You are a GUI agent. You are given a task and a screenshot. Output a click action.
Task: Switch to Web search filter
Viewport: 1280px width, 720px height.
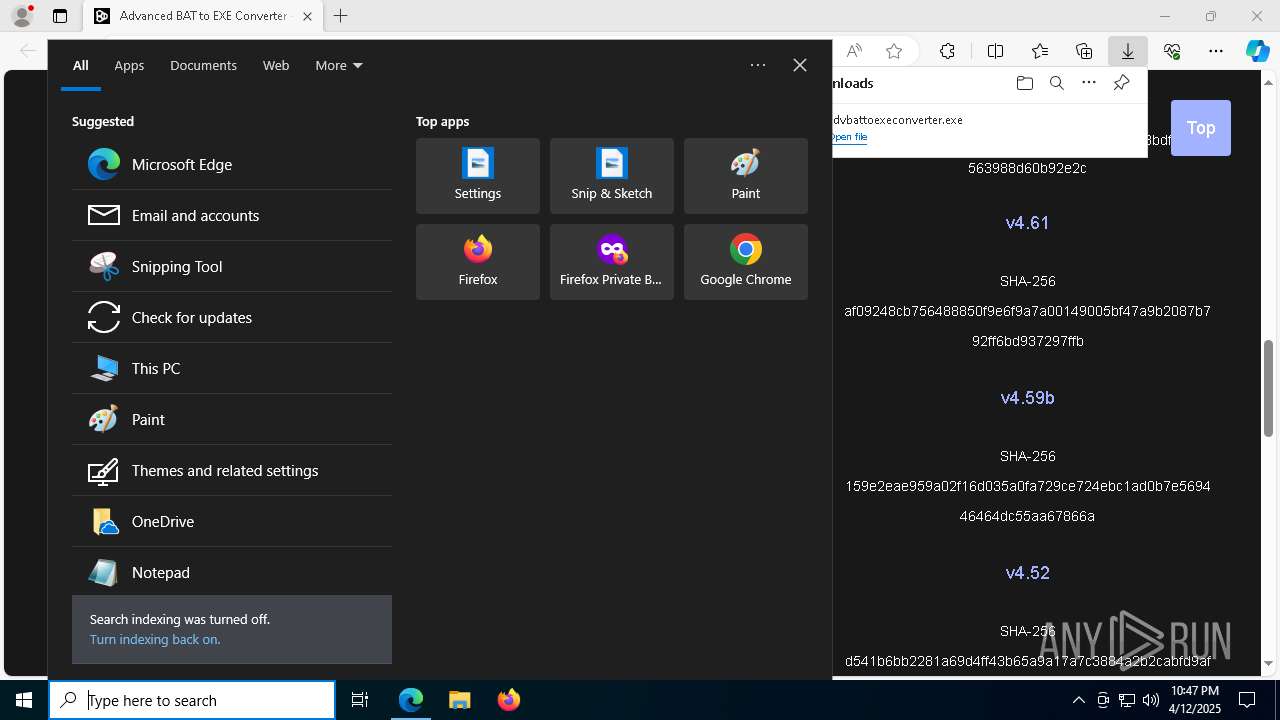(x=276, y=65)
